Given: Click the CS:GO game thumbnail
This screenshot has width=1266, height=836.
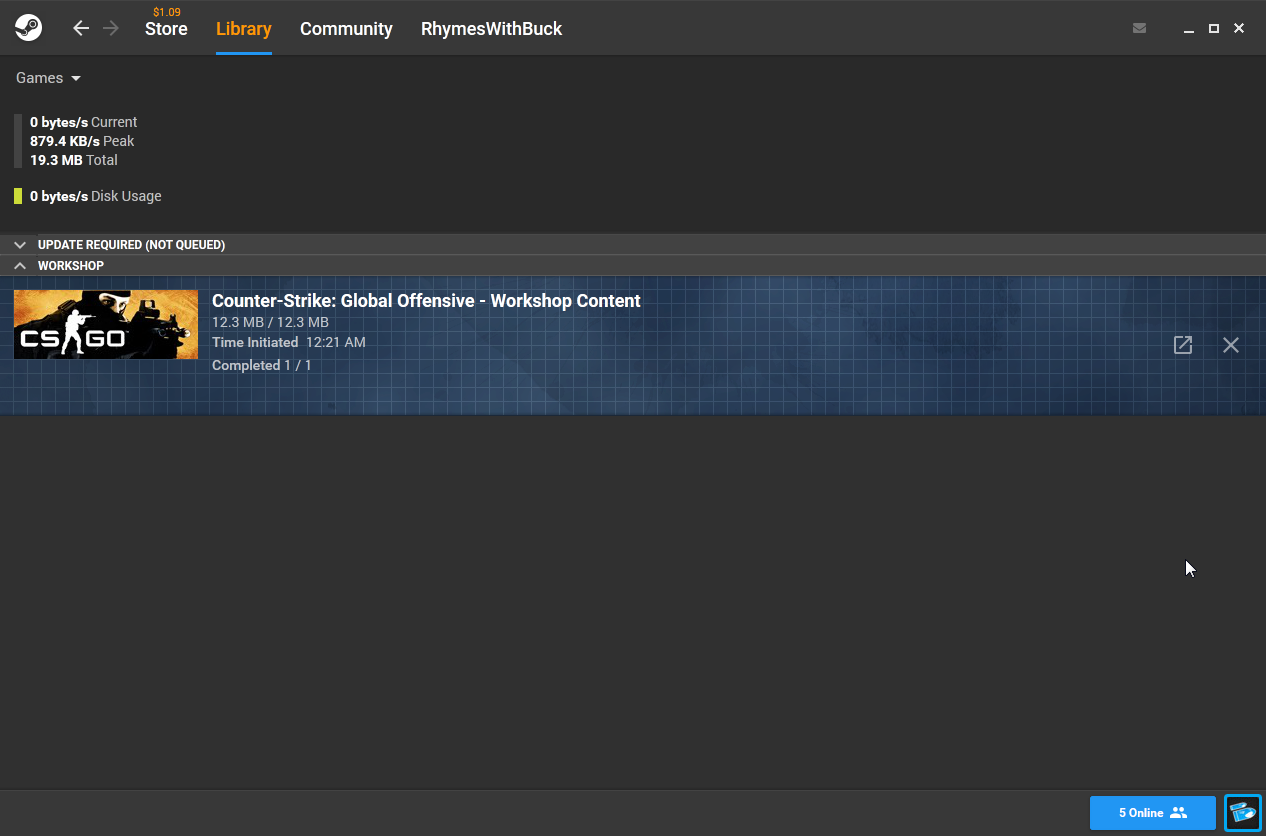Looking at the screenshot, I should 106,325.
